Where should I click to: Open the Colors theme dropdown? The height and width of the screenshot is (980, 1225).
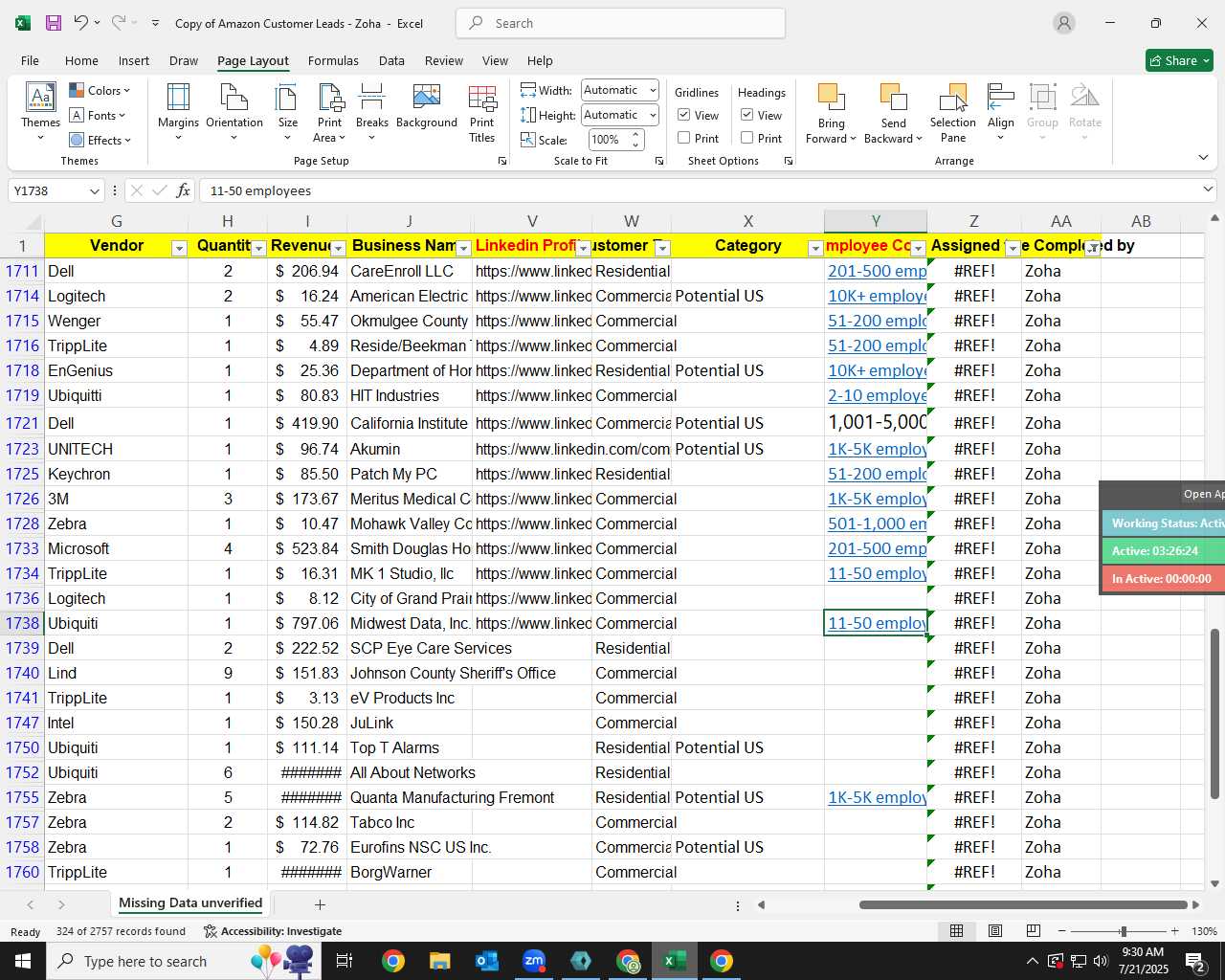coord(100,91)
